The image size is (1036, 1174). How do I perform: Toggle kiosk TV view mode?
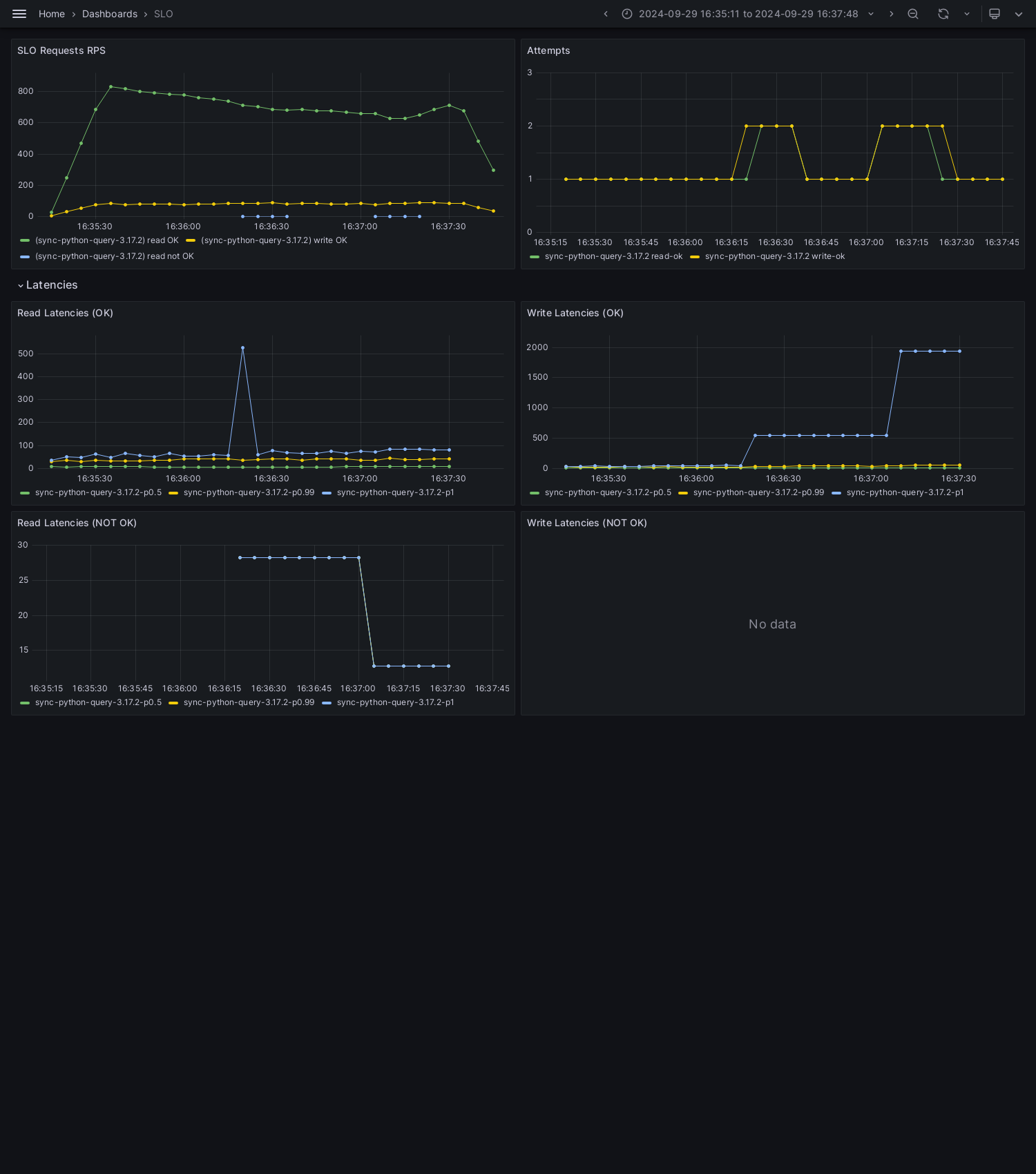coord(995,14)
